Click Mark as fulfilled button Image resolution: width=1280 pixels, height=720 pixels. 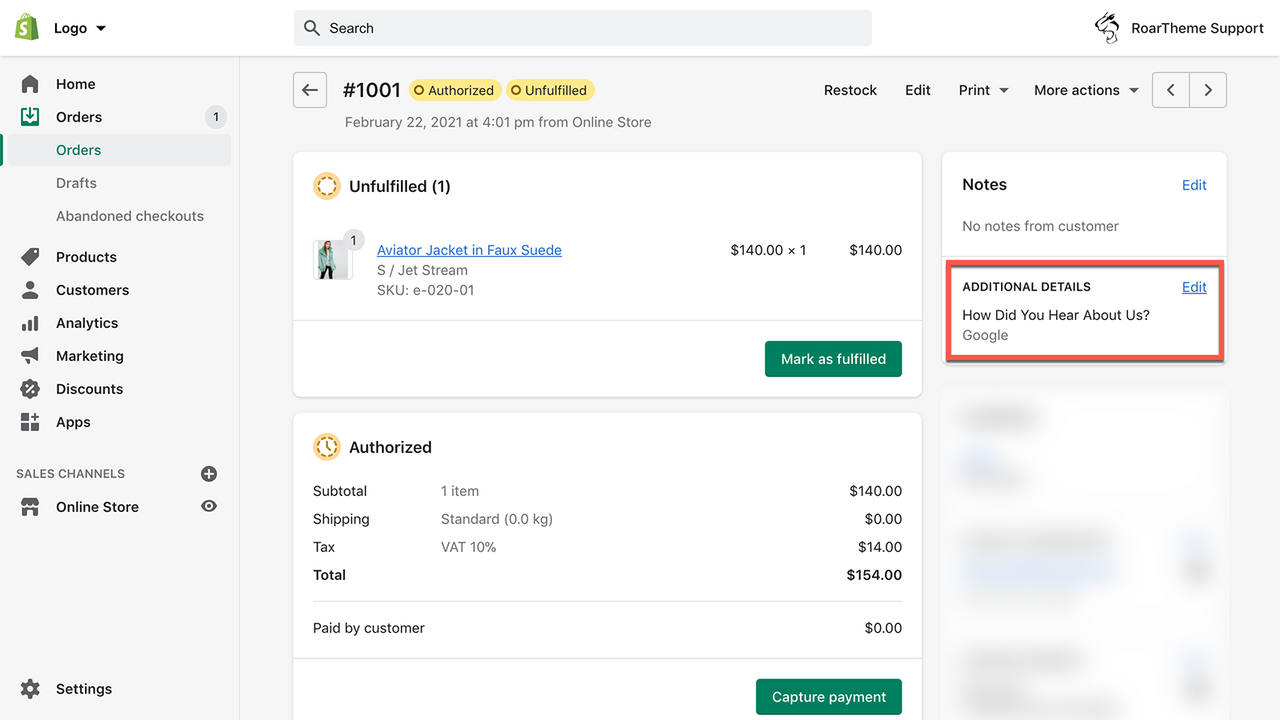click(833, 359)
